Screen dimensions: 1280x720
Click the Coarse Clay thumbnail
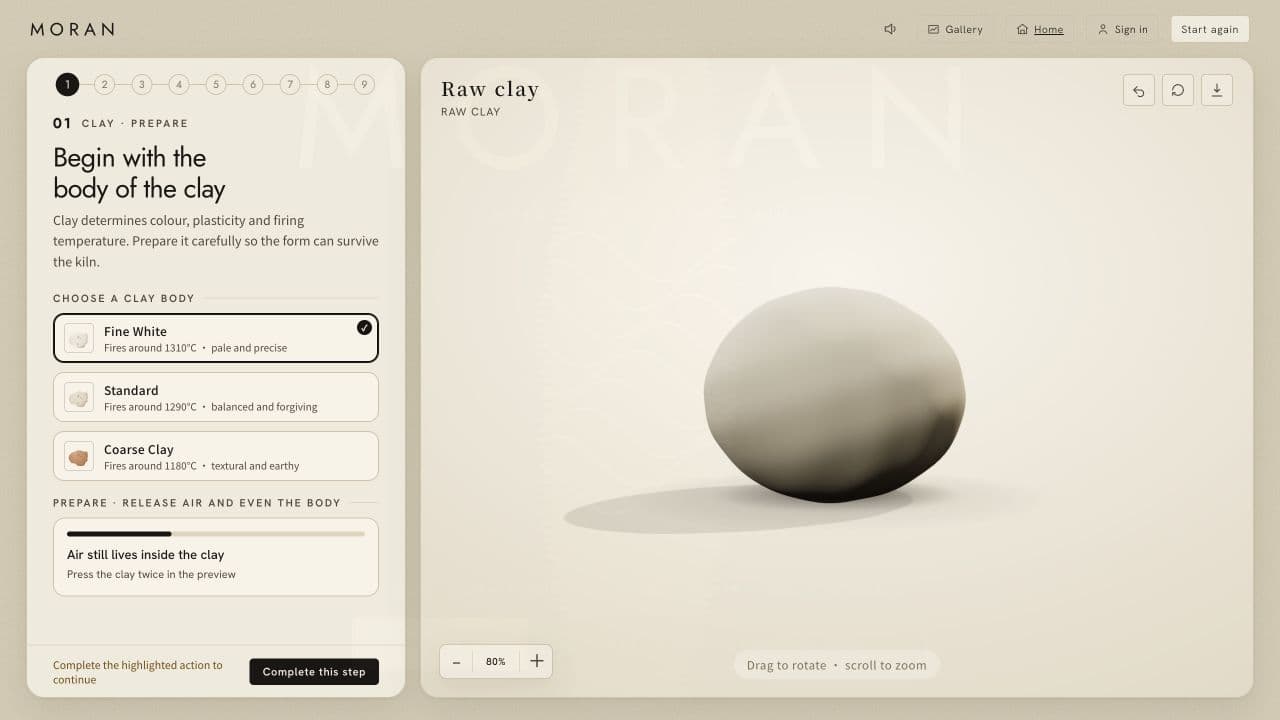[79, 456]
